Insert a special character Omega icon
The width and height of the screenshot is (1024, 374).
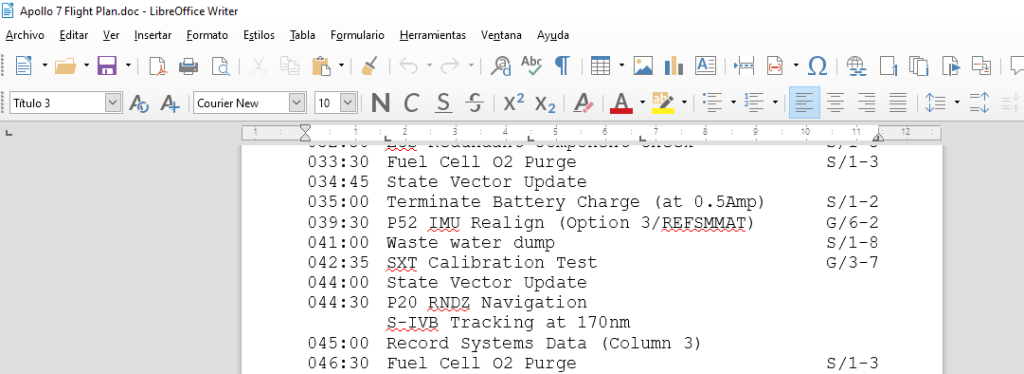tap(817, 65)
